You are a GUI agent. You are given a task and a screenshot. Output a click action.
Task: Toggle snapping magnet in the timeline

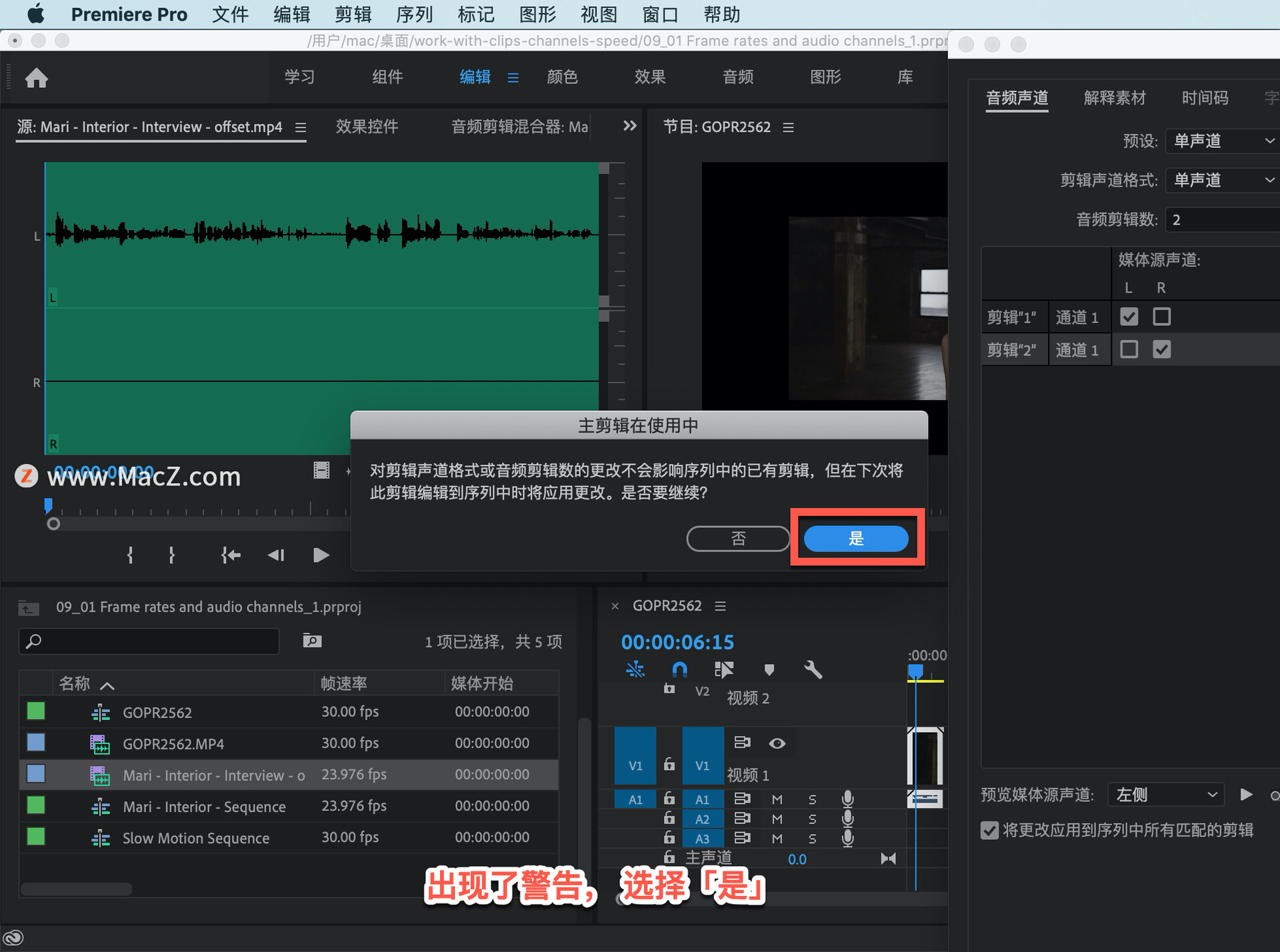coord(680,669)
